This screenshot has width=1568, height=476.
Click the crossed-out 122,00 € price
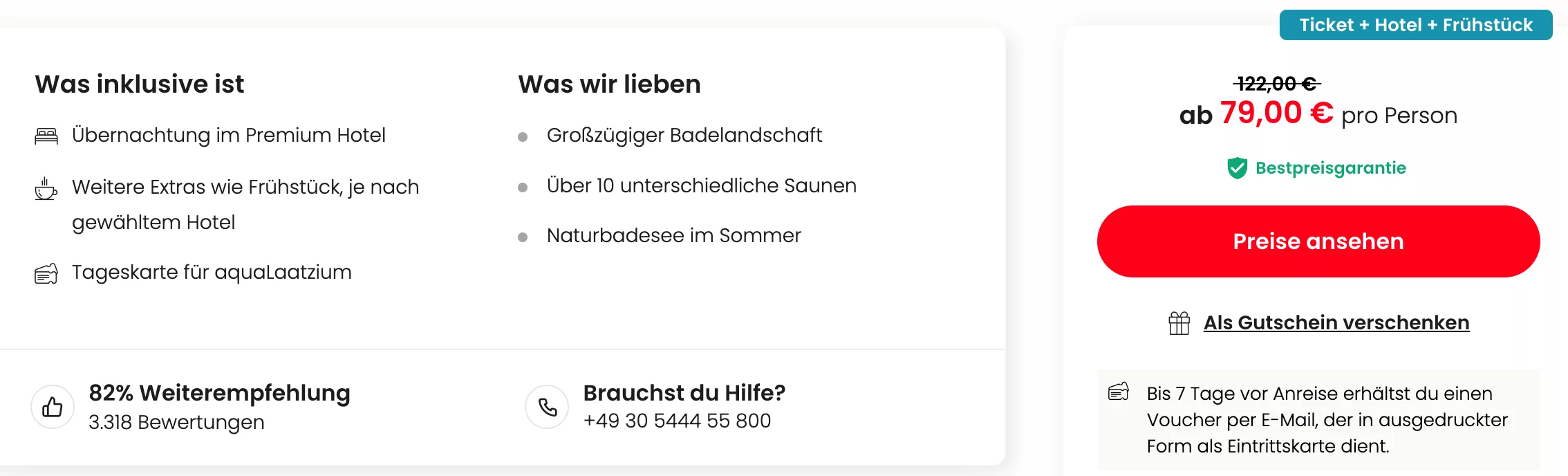click(1276, 84)
